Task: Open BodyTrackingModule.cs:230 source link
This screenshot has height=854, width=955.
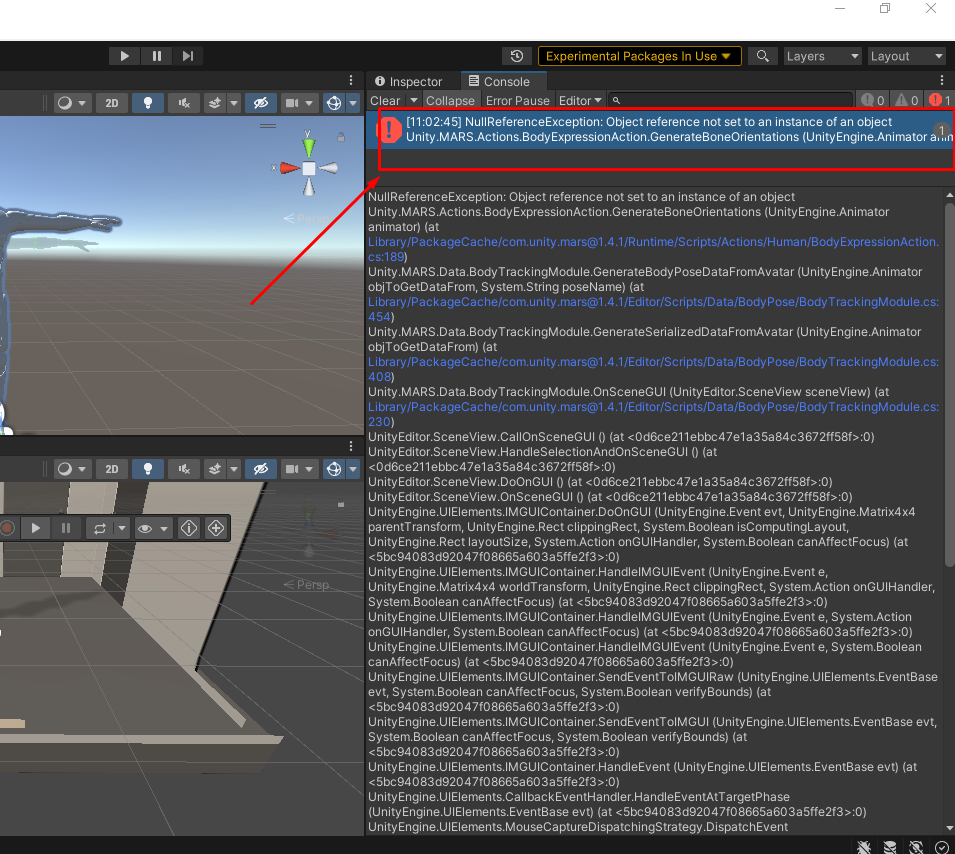Action: click(653, 414)
